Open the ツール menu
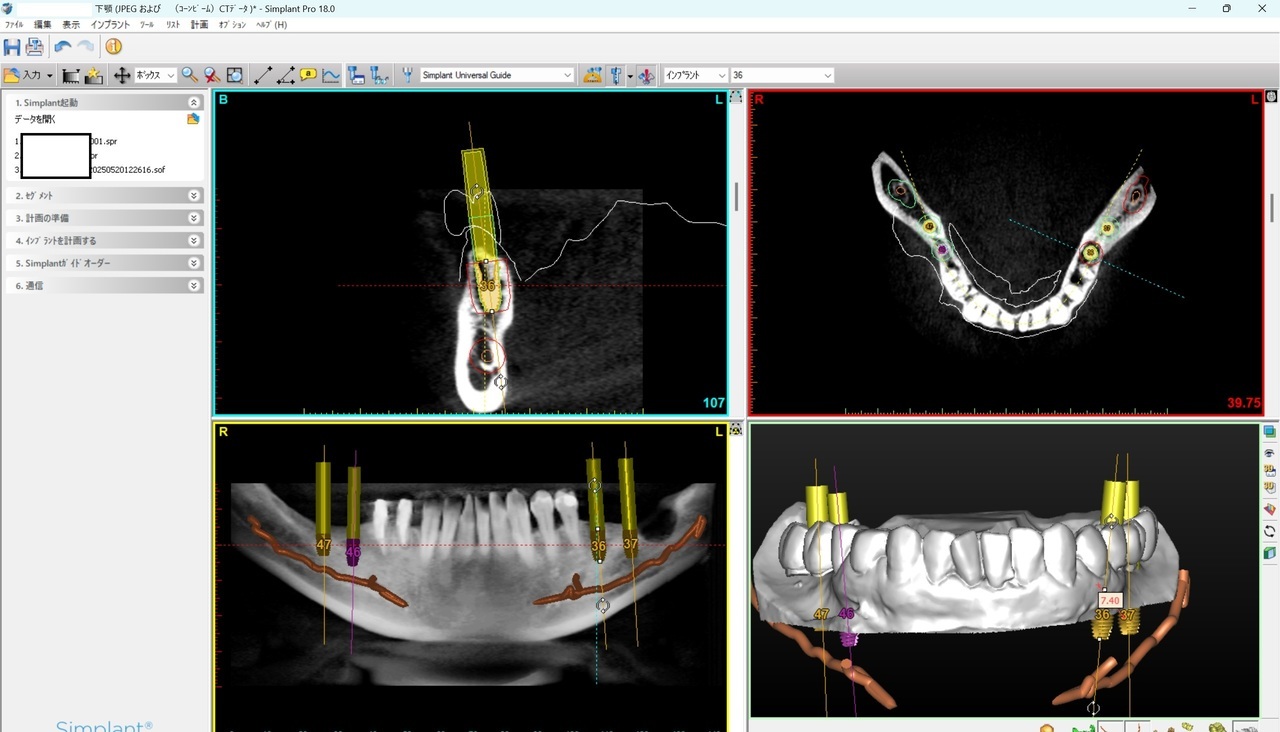Image resolution: width=1280 pixels, height=732 pixels. [x=147, y=24]
